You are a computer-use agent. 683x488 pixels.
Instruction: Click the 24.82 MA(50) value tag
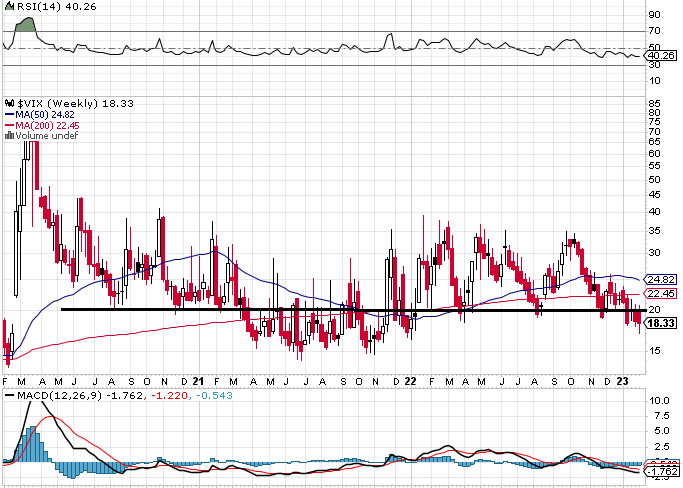tap(660, 280)
